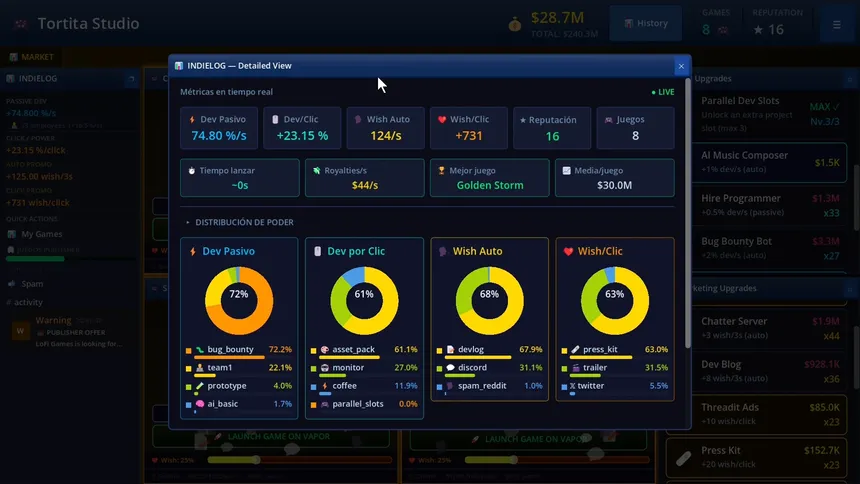Close the INDIELOG Detailed View dialog

tap(681, 66)
